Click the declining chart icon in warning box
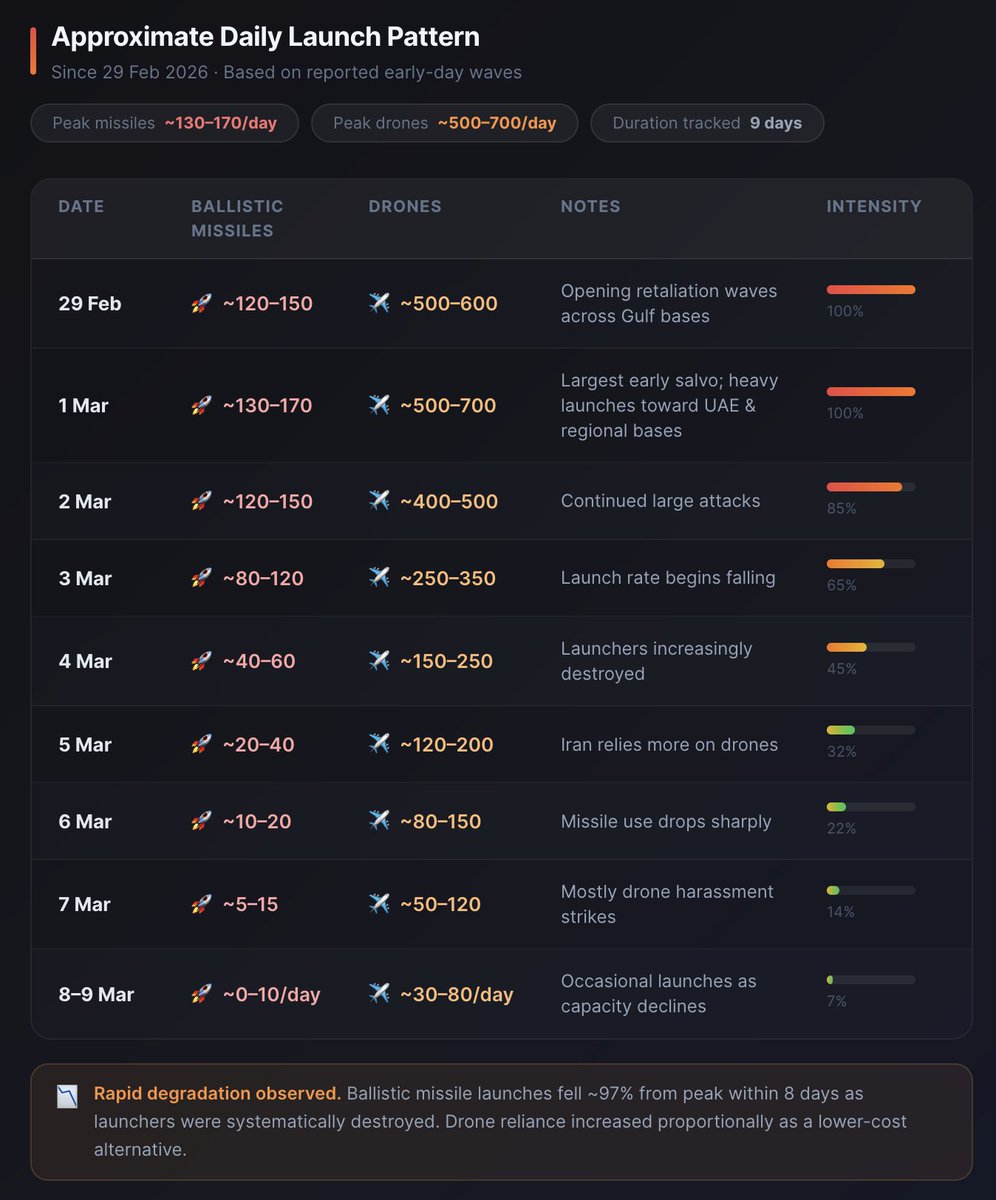The image size is (996, 1200). click(x=67, y=1096)
